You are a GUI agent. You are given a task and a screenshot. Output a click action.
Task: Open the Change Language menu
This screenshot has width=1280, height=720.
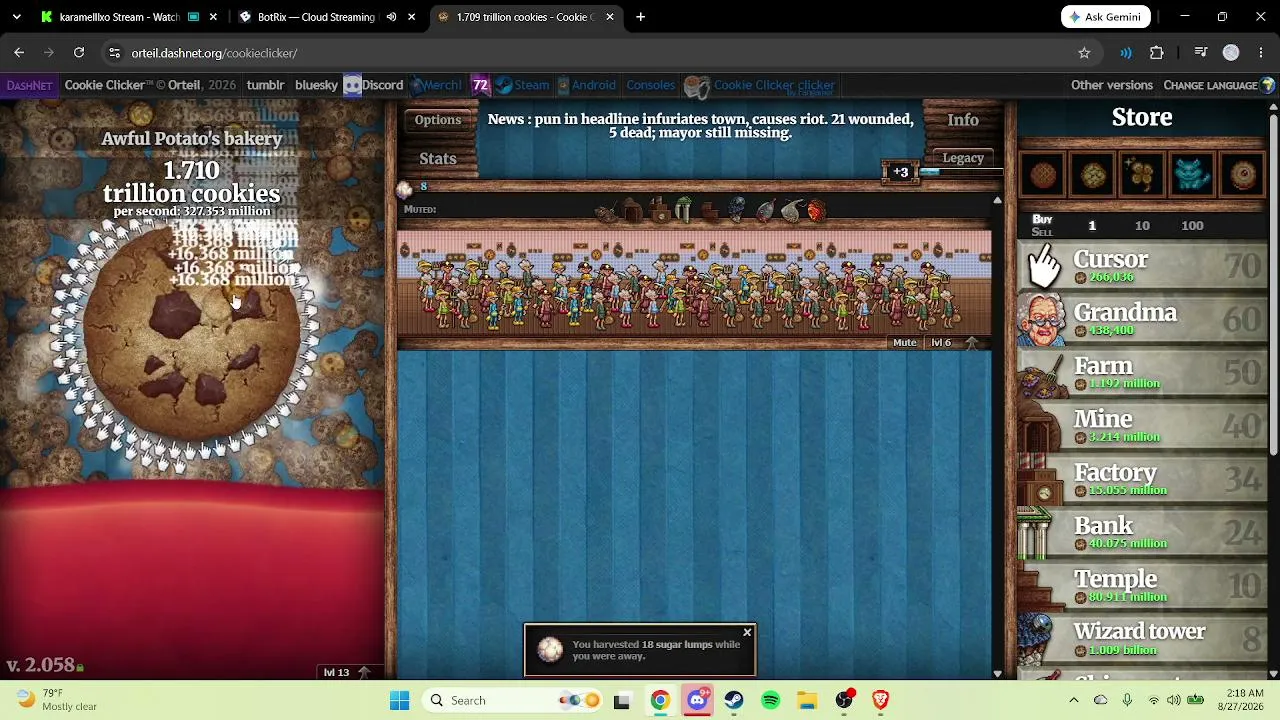pos(1219,85)
